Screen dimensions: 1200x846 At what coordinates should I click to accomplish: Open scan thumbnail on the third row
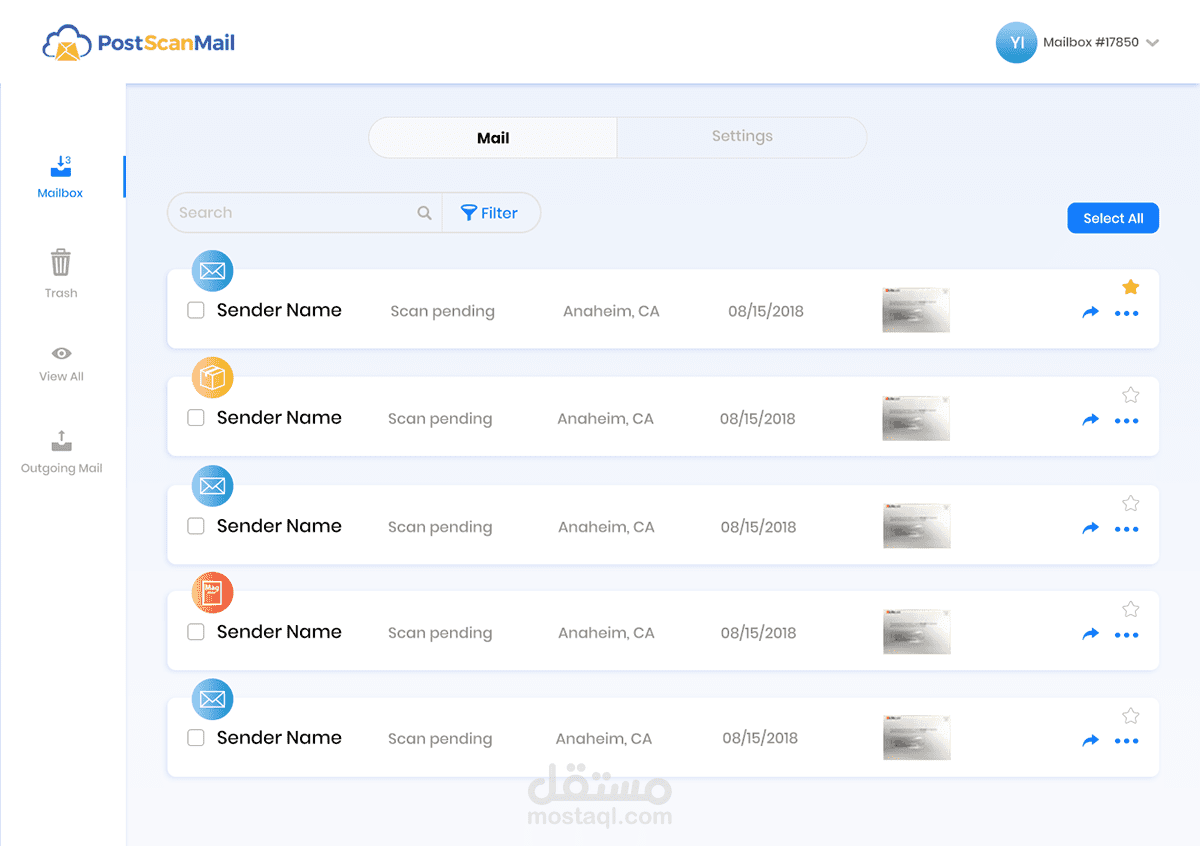[x=916, y=526]
